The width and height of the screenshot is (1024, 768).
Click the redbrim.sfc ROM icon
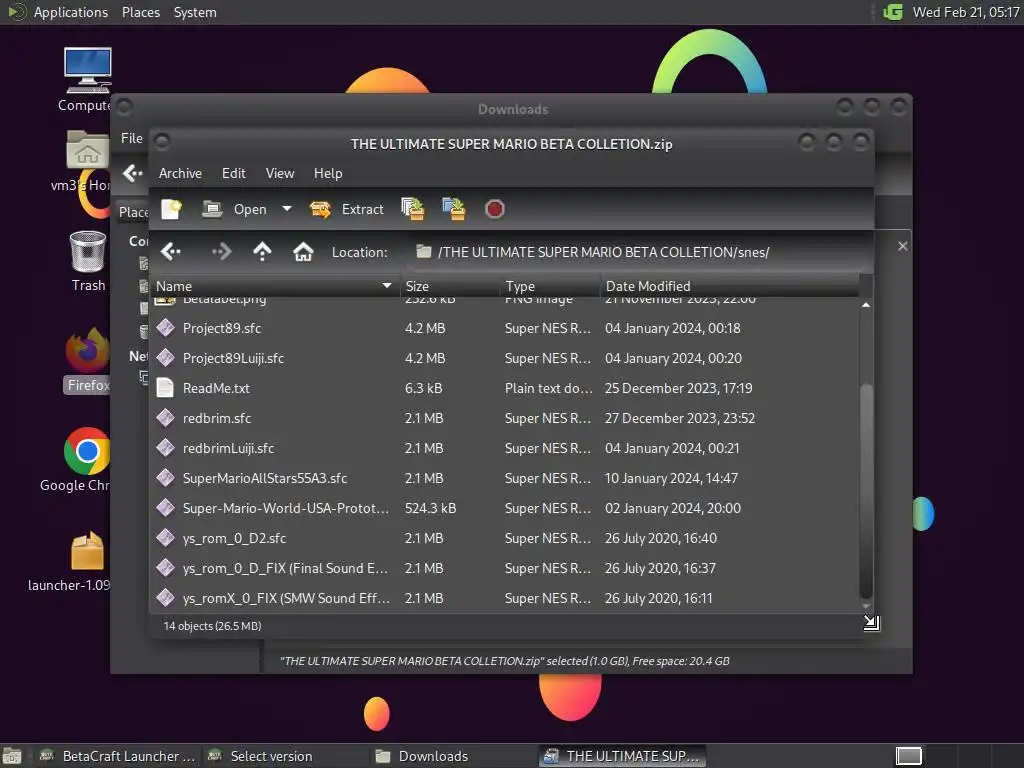click(165, 418)
